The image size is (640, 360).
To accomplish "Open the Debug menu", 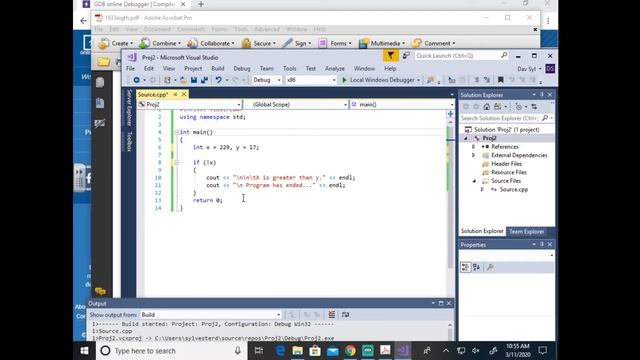I will [242, 69].
